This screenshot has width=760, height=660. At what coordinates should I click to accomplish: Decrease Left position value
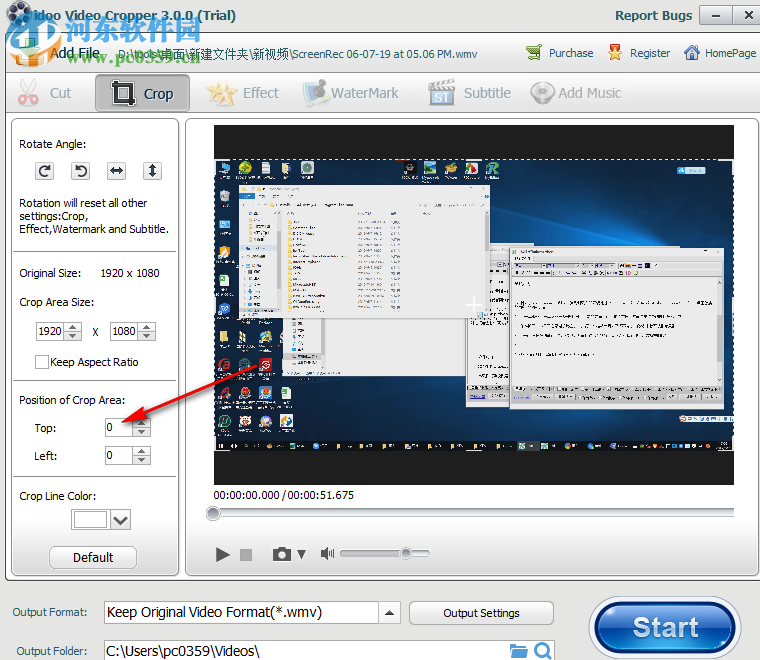[x=141, y=460]
